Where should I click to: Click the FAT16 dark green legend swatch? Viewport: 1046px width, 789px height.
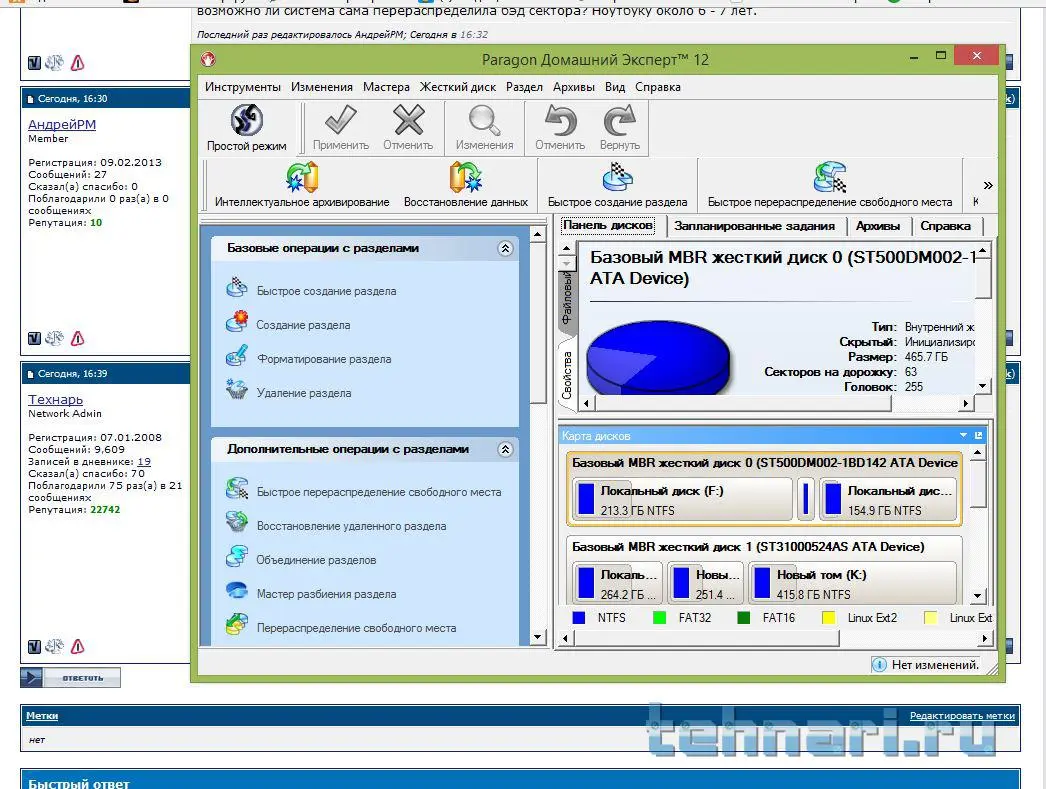click(744, 618)
